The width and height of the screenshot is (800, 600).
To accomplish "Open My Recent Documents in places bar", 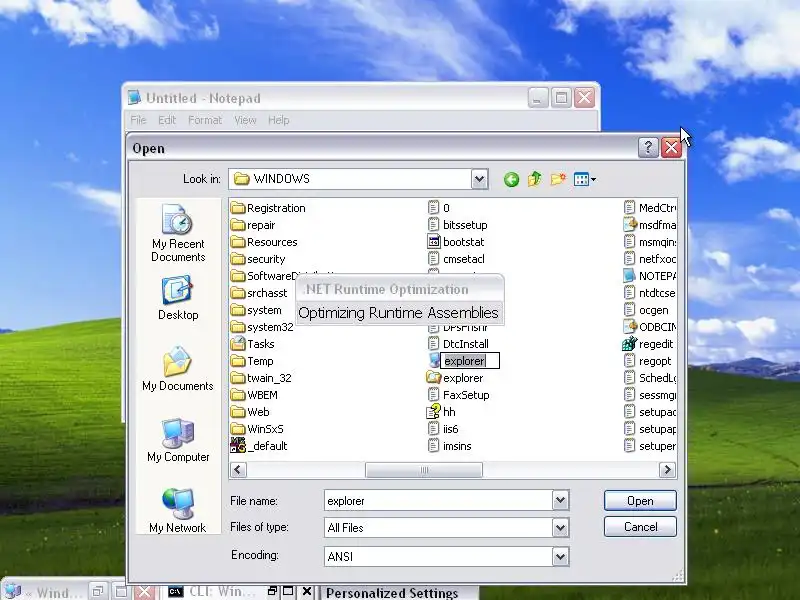I will 178,233.
